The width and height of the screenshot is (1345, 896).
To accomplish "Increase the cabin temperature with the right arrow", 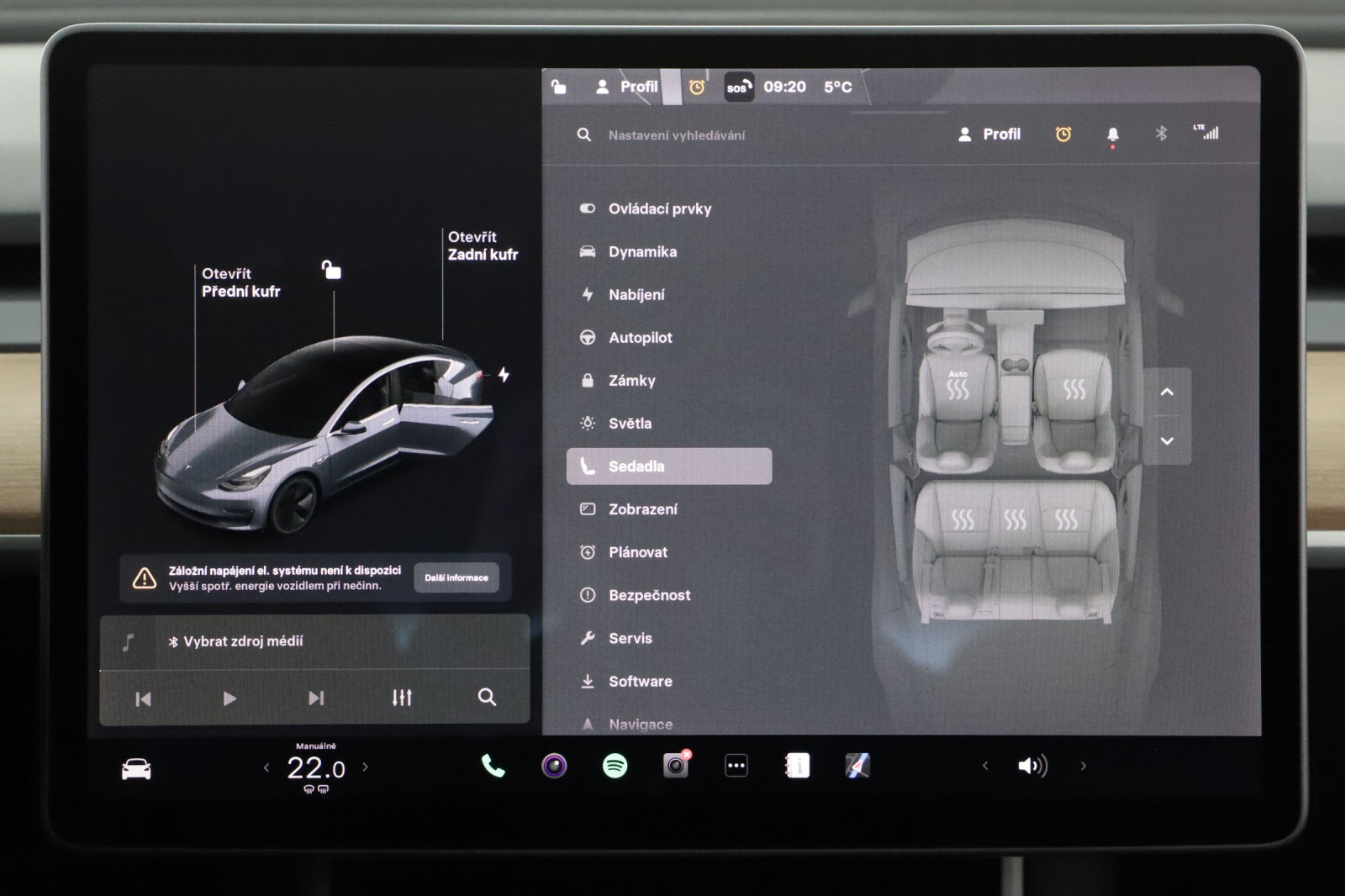I will (366, 767).
